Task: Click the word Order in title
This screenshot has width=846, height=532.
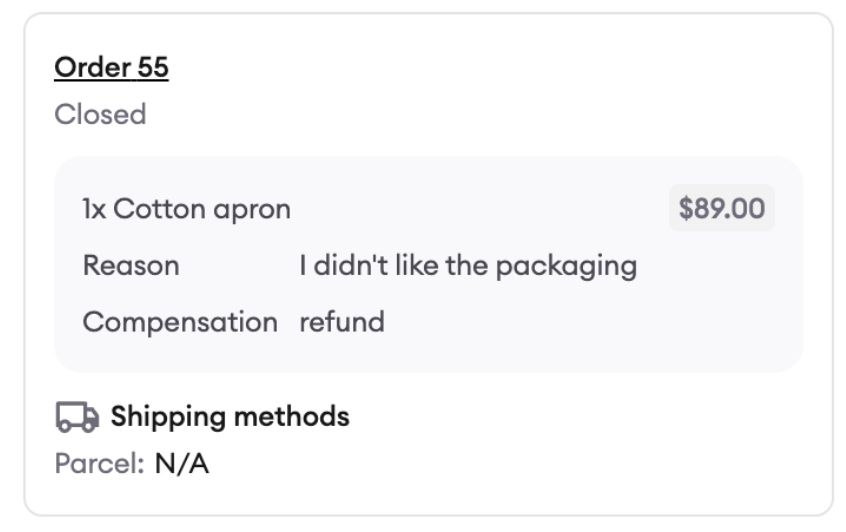Action: point(92,68)
